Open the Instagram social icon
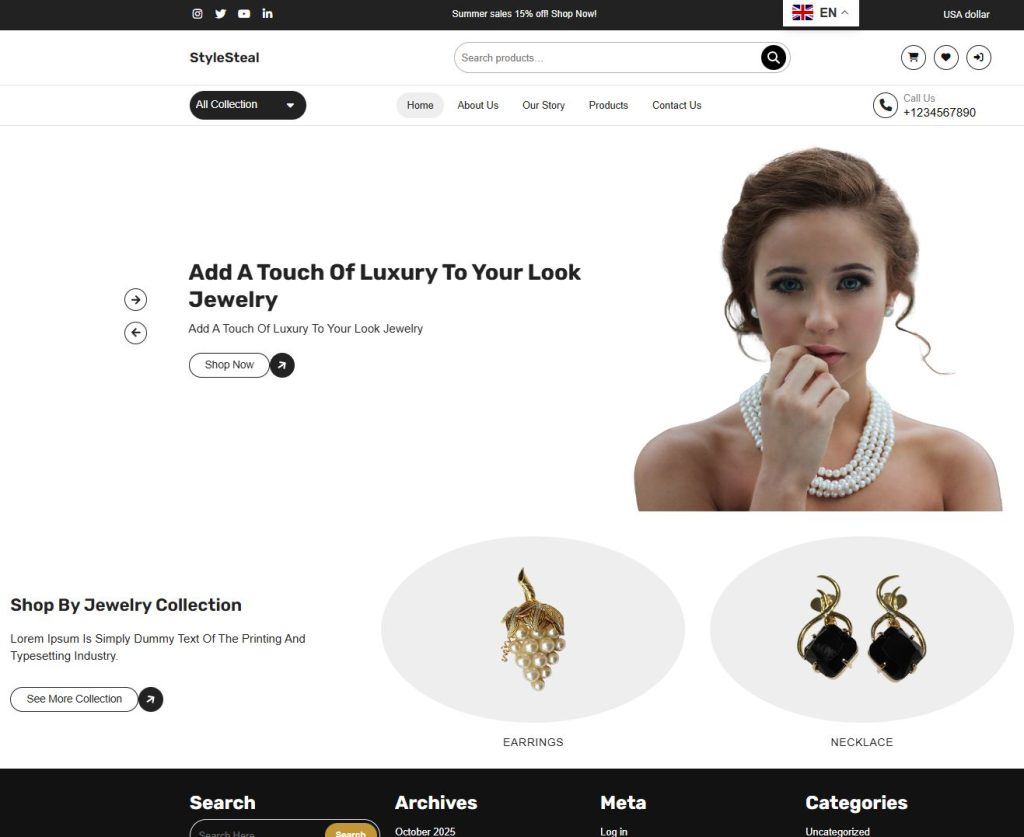This screenshot has height=837, width=1024. point(197,14)
